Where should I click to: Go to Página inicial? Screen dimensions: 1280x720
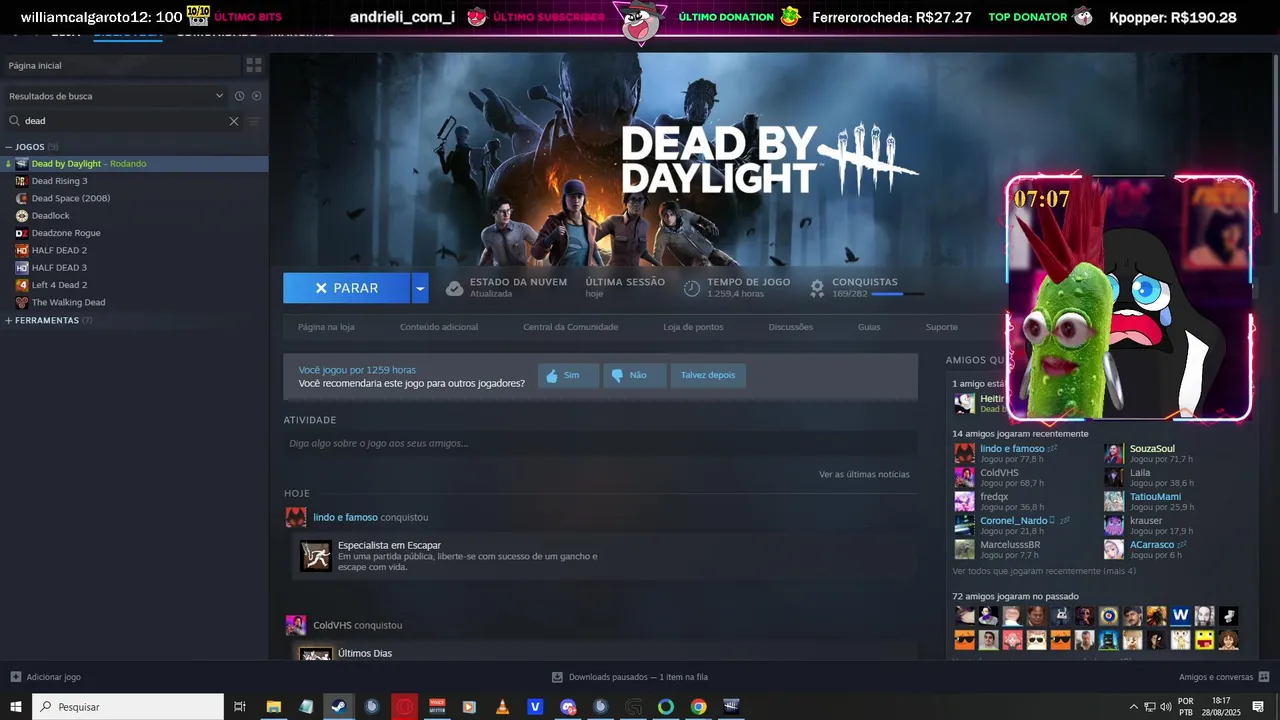pyautogui.click(x=35, y=65)
